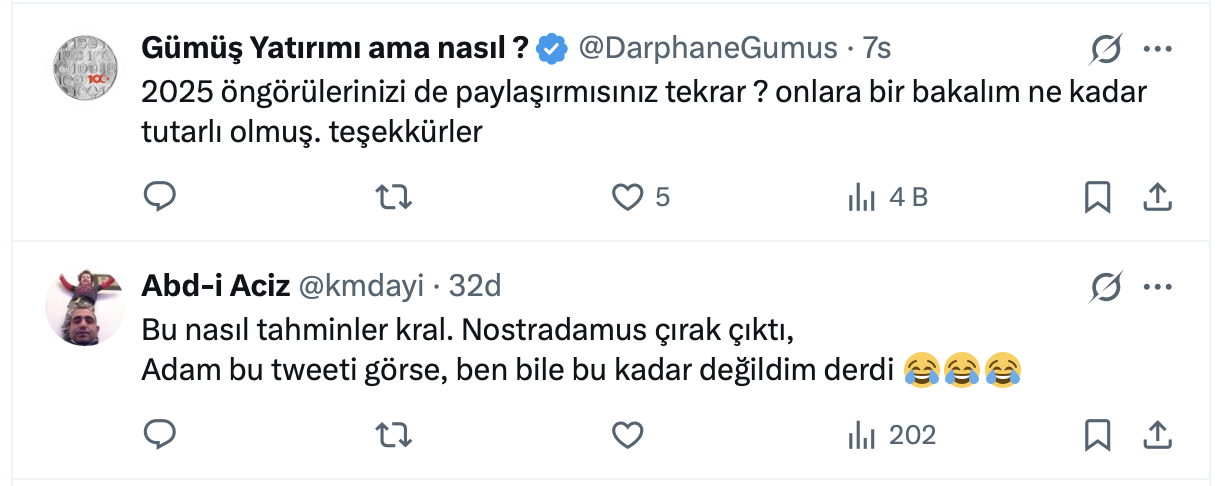
Task: Click Abd-i Aciz's profile avatar
Action: 85,306
